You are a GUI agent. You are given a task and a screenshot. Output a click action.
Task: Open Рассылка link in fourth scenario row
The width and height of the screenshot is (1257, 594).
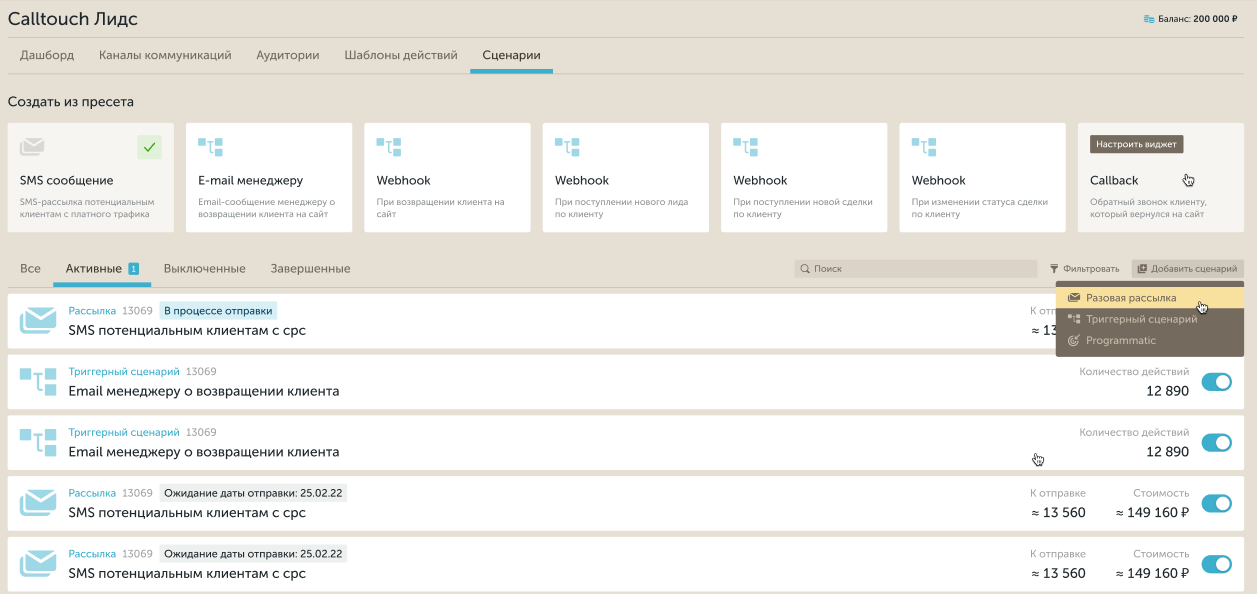pos(92,493)
